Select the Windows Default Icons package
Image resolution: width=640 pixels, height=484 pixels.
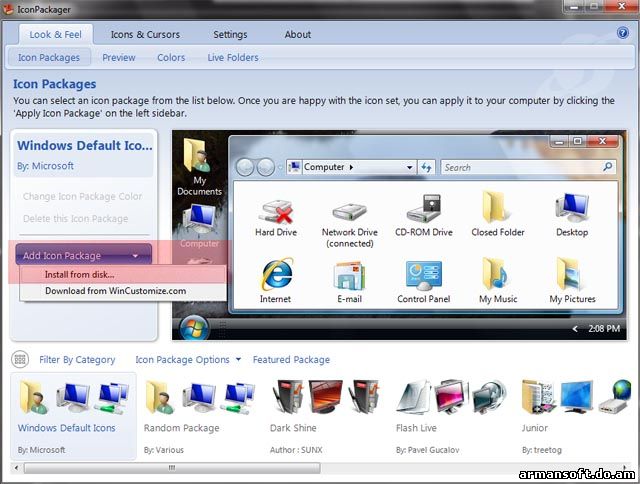tap(73, 416)
